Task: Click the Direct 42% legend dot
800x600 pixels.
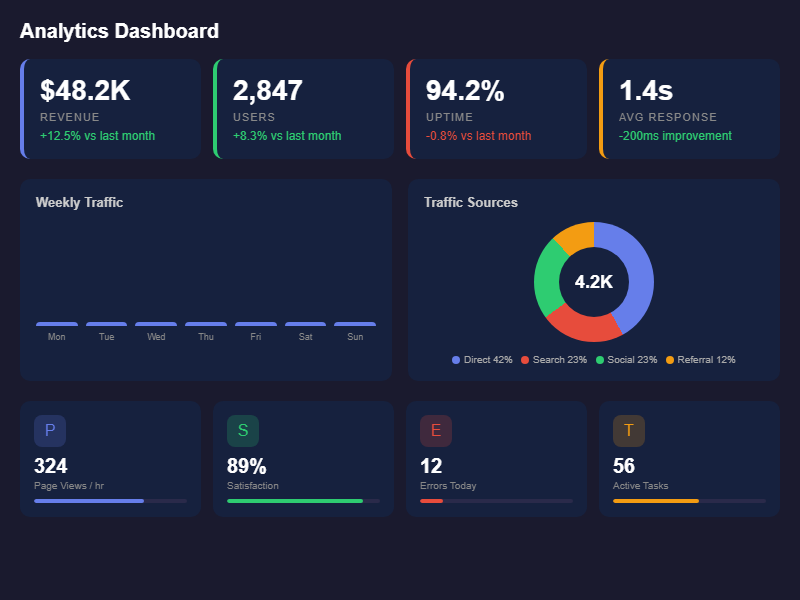Action: click(x=456, y=360)
